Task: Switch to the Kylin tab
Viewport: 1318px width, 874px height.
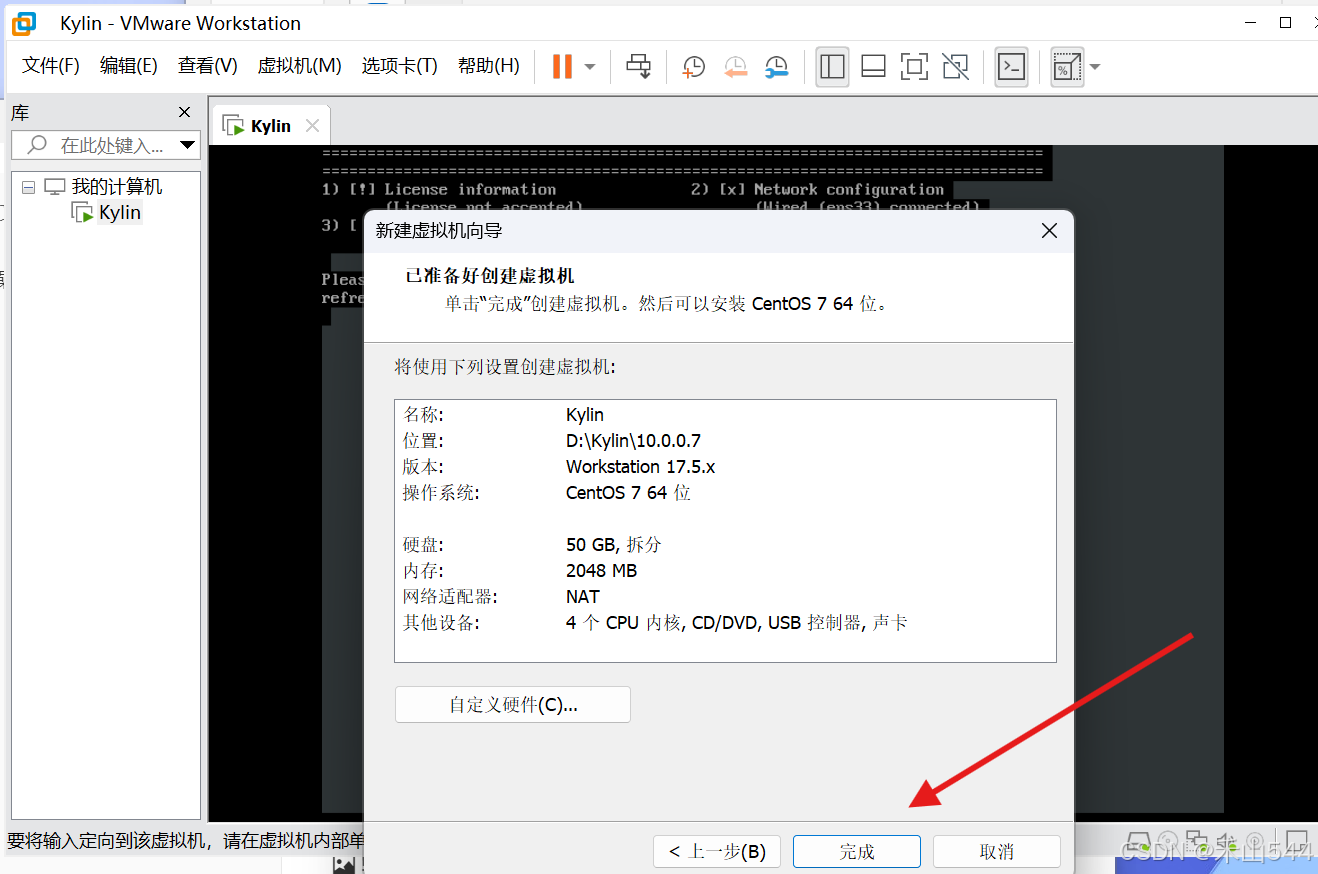Action: [x=270, y=126]
